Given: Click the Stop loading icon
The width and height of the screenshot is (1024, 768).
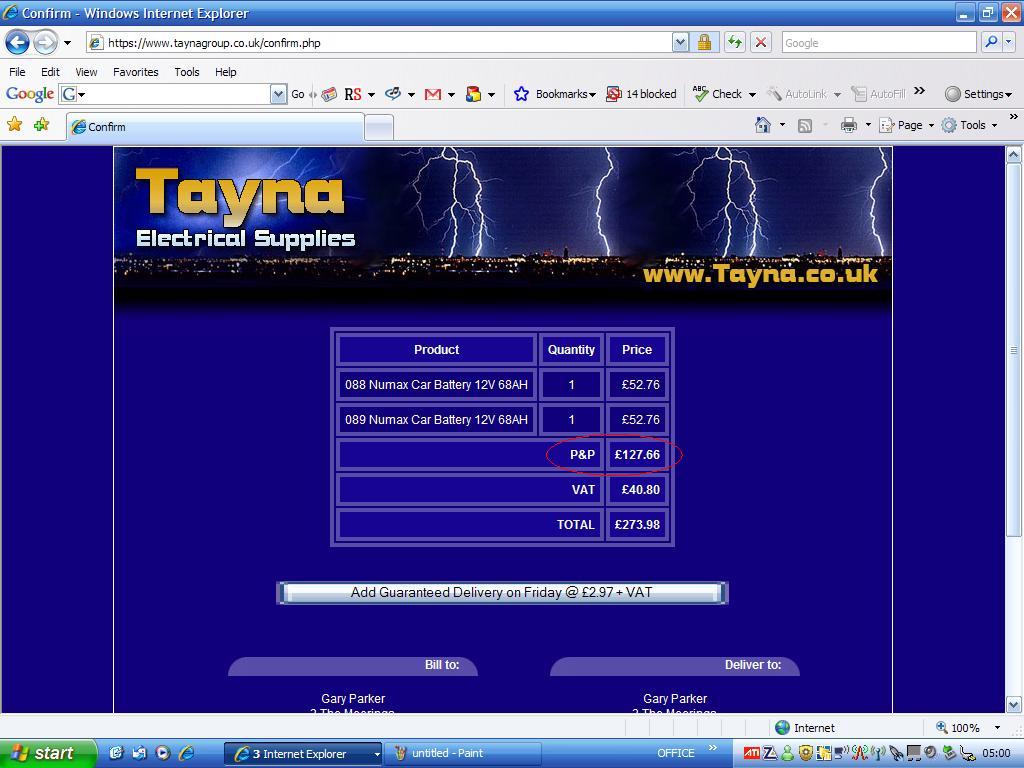Looking at the screenshot, I should pos(760,42).
